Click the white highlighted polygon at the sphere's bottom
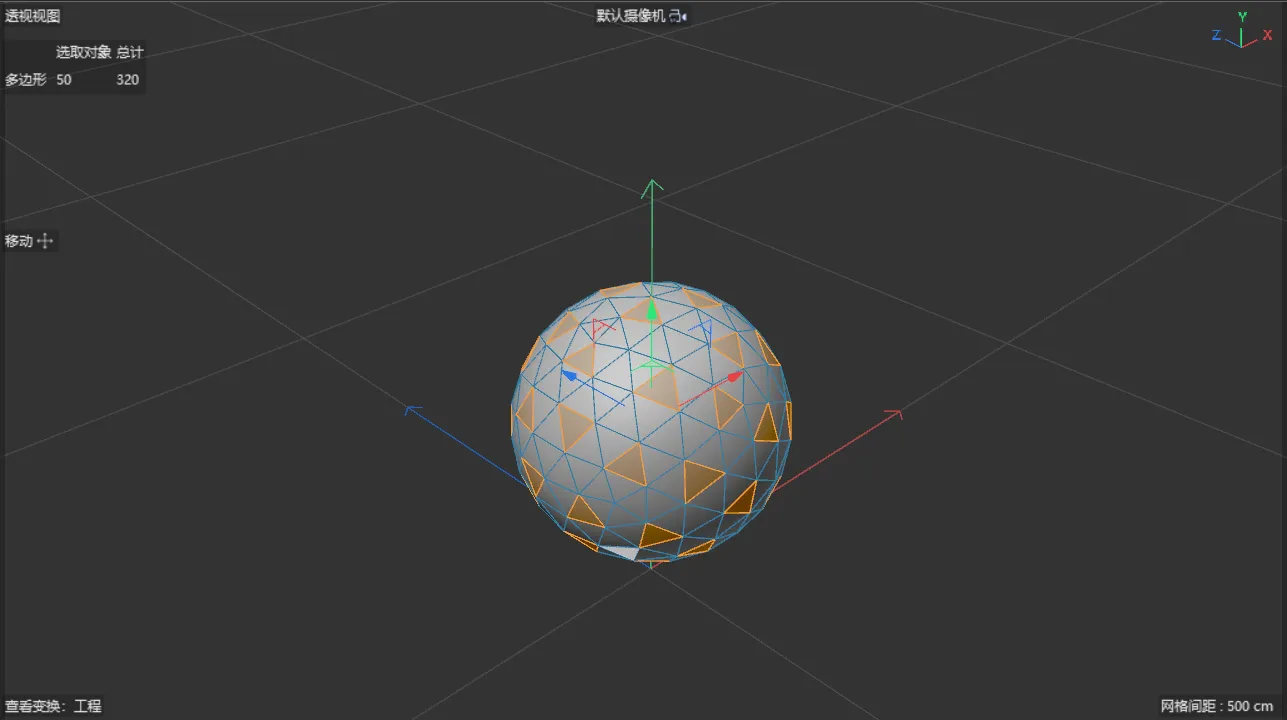This screenshot has height=720, width=1287. coord(622,551)
